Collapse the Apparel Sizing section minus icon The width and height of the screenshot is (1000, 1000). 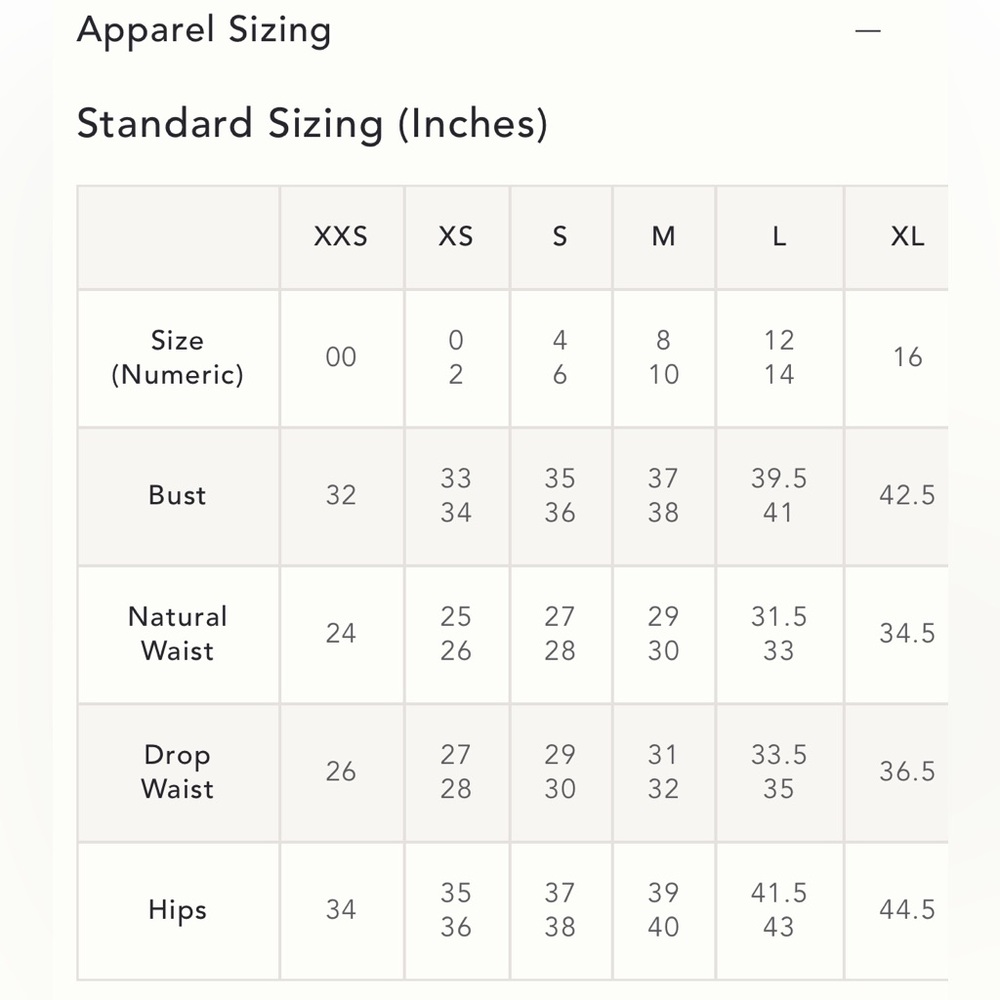pyautogui.click(x=867, y=31)
